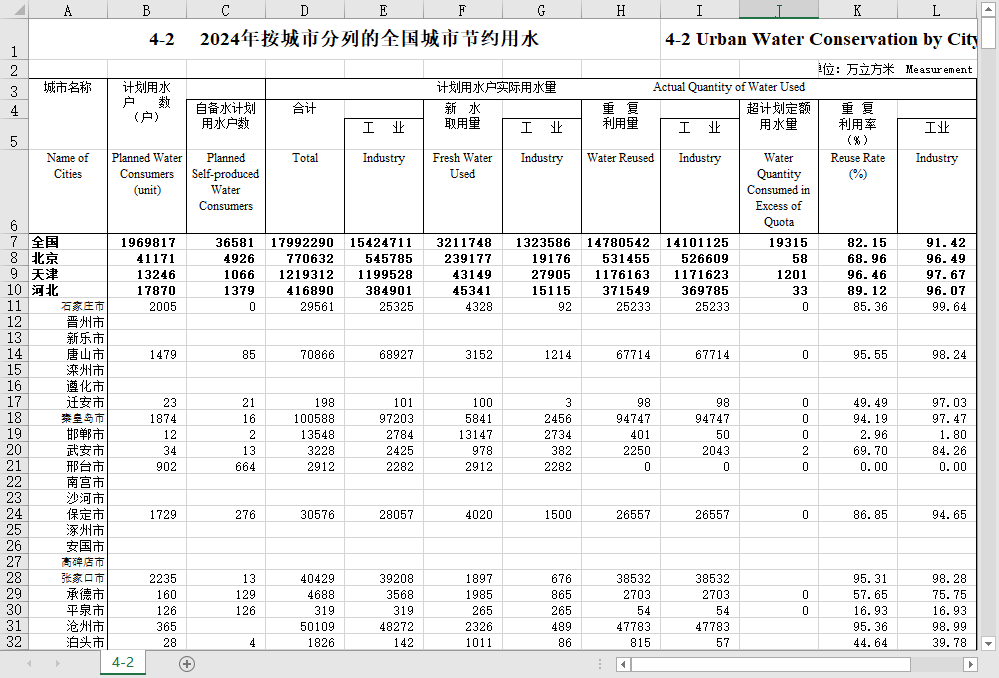Click the cell '河北'
Image resolution: width=999 pixels, height=678 pixels.
click(x=68, y=290)
